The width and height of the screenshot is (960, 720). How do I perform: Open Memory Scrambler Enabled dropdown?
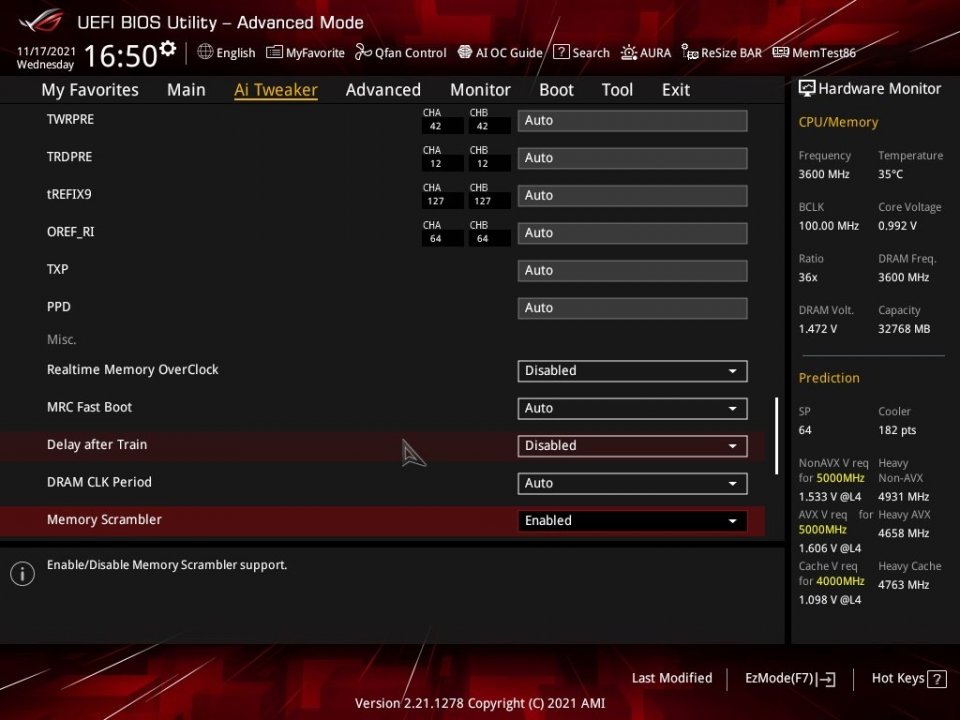coord(632,520)
